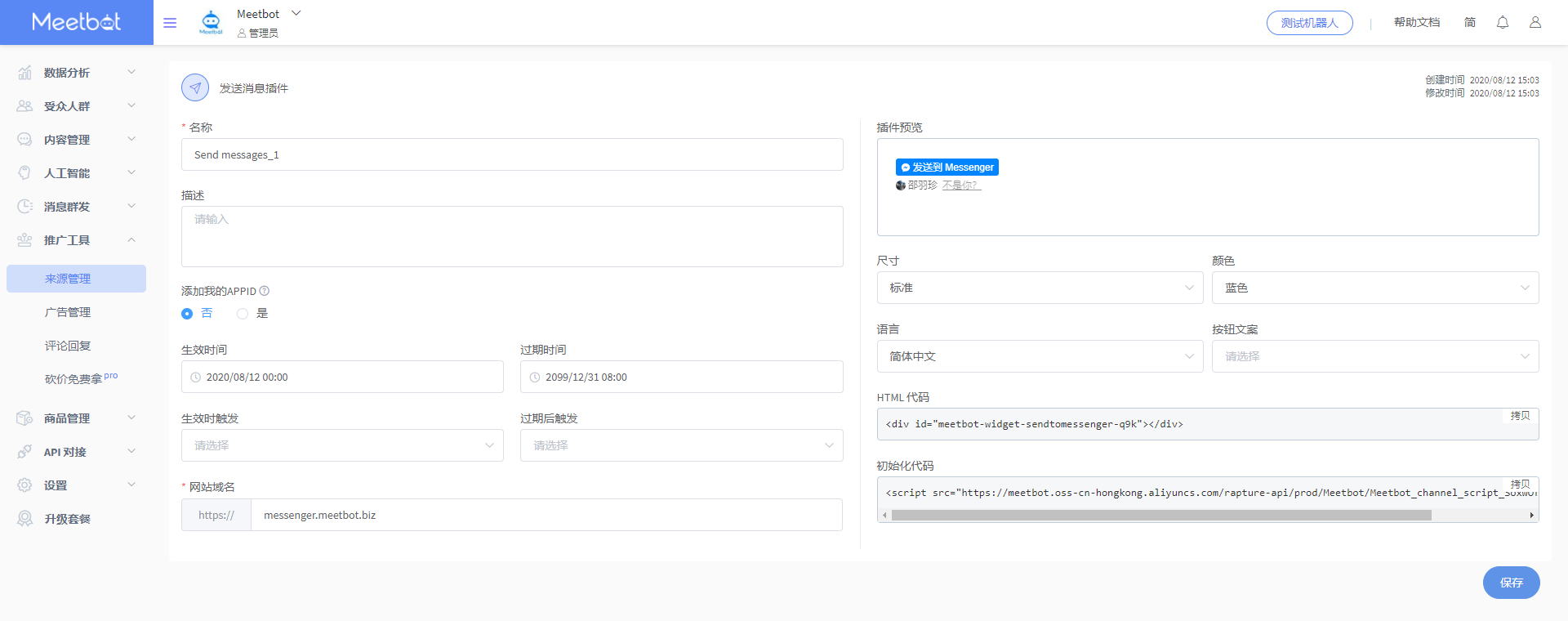Viewport: 1568px width, 621px height.
Task: Click the APPID help question mark icon
Action: pos(265,291)
